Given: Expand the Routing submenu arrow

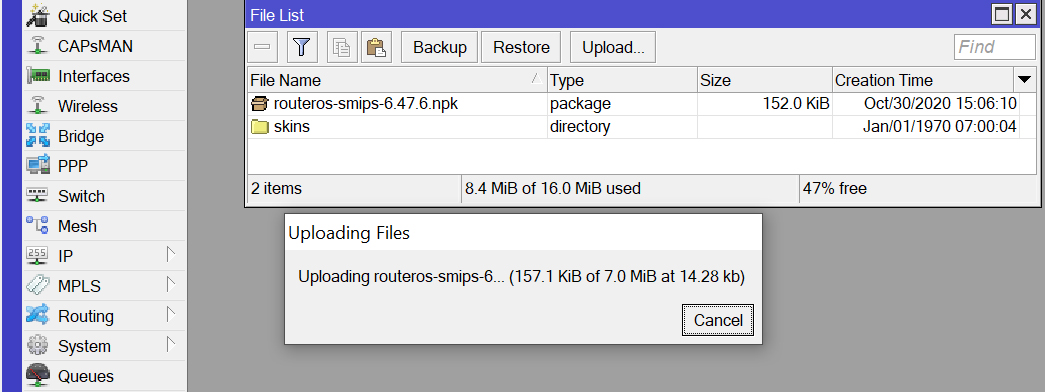Looking at the screenshot, I should tap(171, 315).
